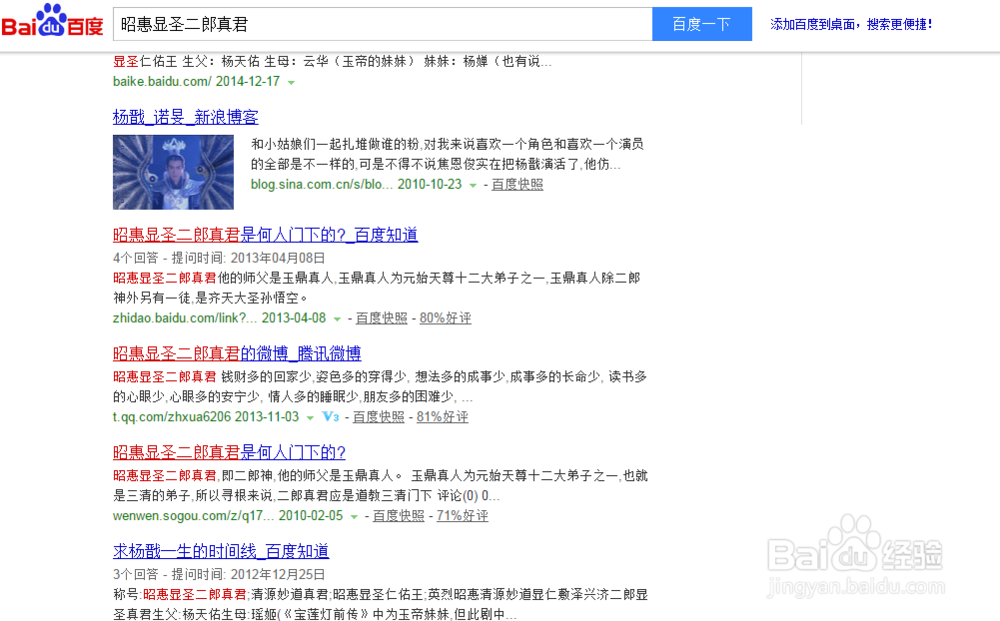The height and width of the screenshot is (621, 1000).
Task: Click the 71%好评 rating link
Action: click(462, 516)
